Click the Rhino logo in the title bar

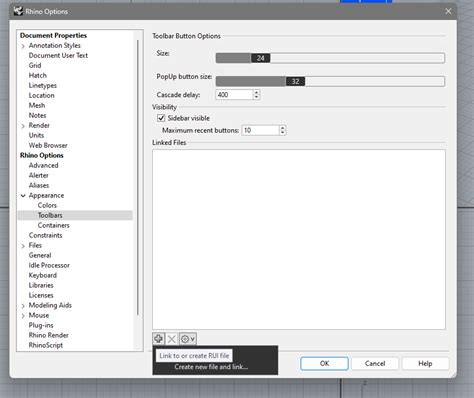pos(18,11)
